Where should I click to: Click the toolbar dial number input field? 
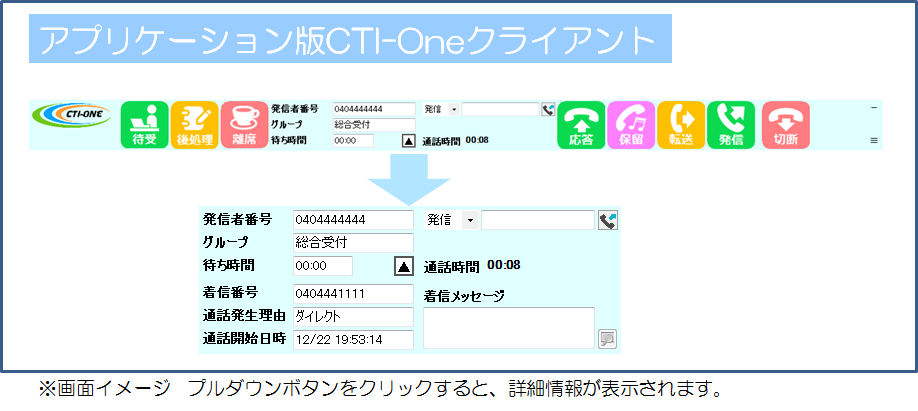(x=500, y=109)
